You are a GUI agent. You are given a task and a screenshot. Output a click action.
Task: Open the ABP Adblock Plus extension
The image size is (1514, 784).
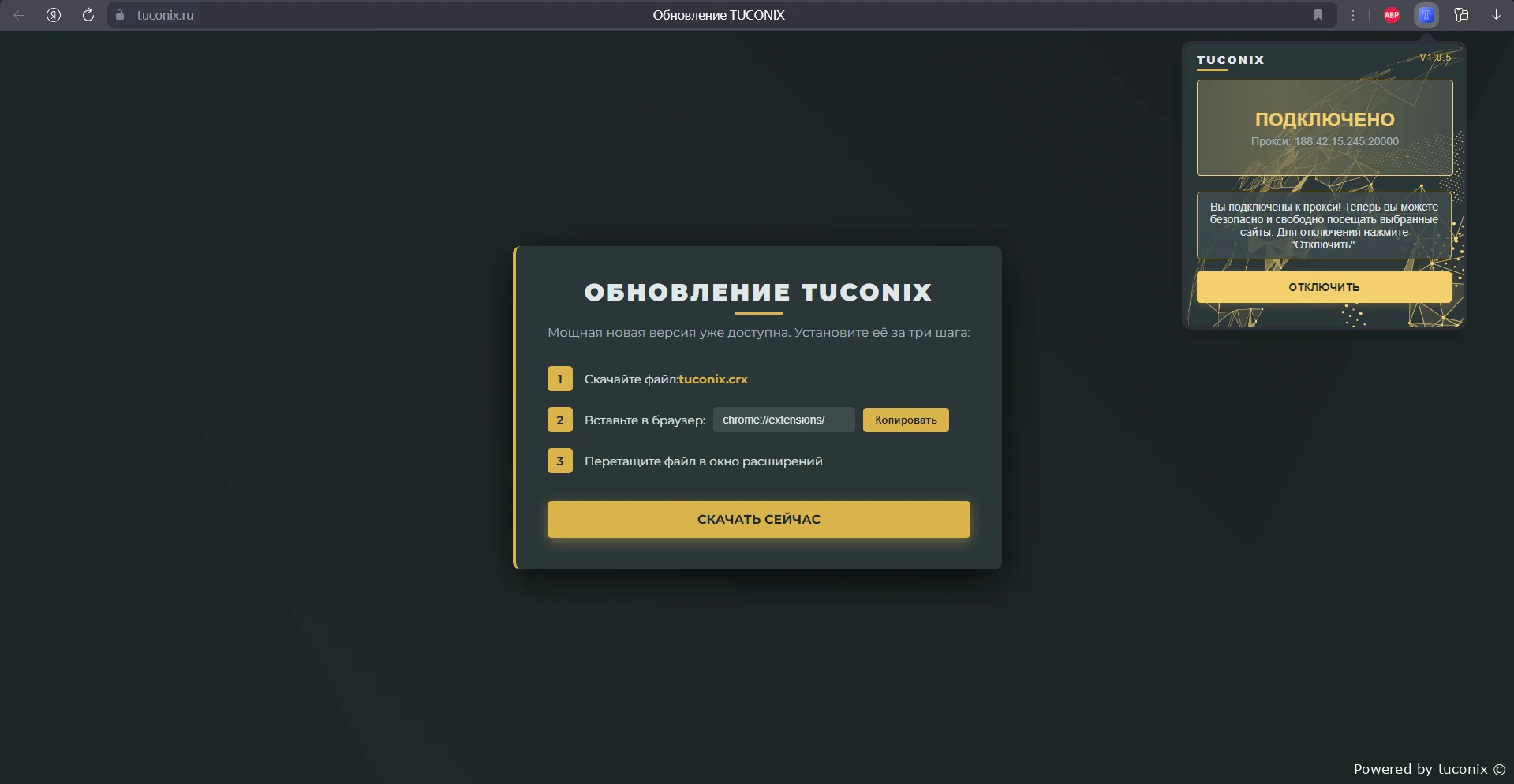(x=1392, y=15)
